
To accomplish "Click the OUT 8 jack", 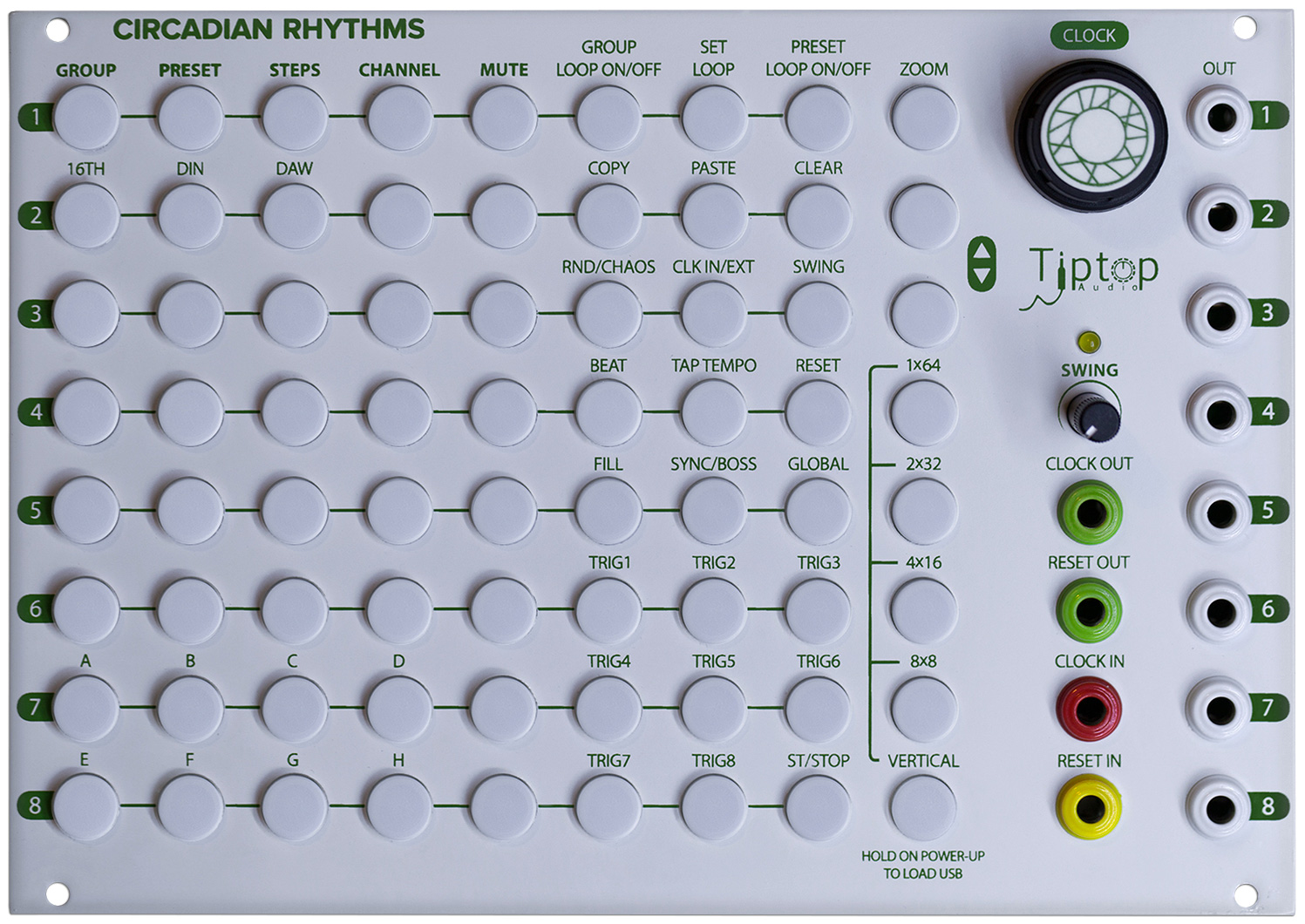I will (x=1220, y=808).
